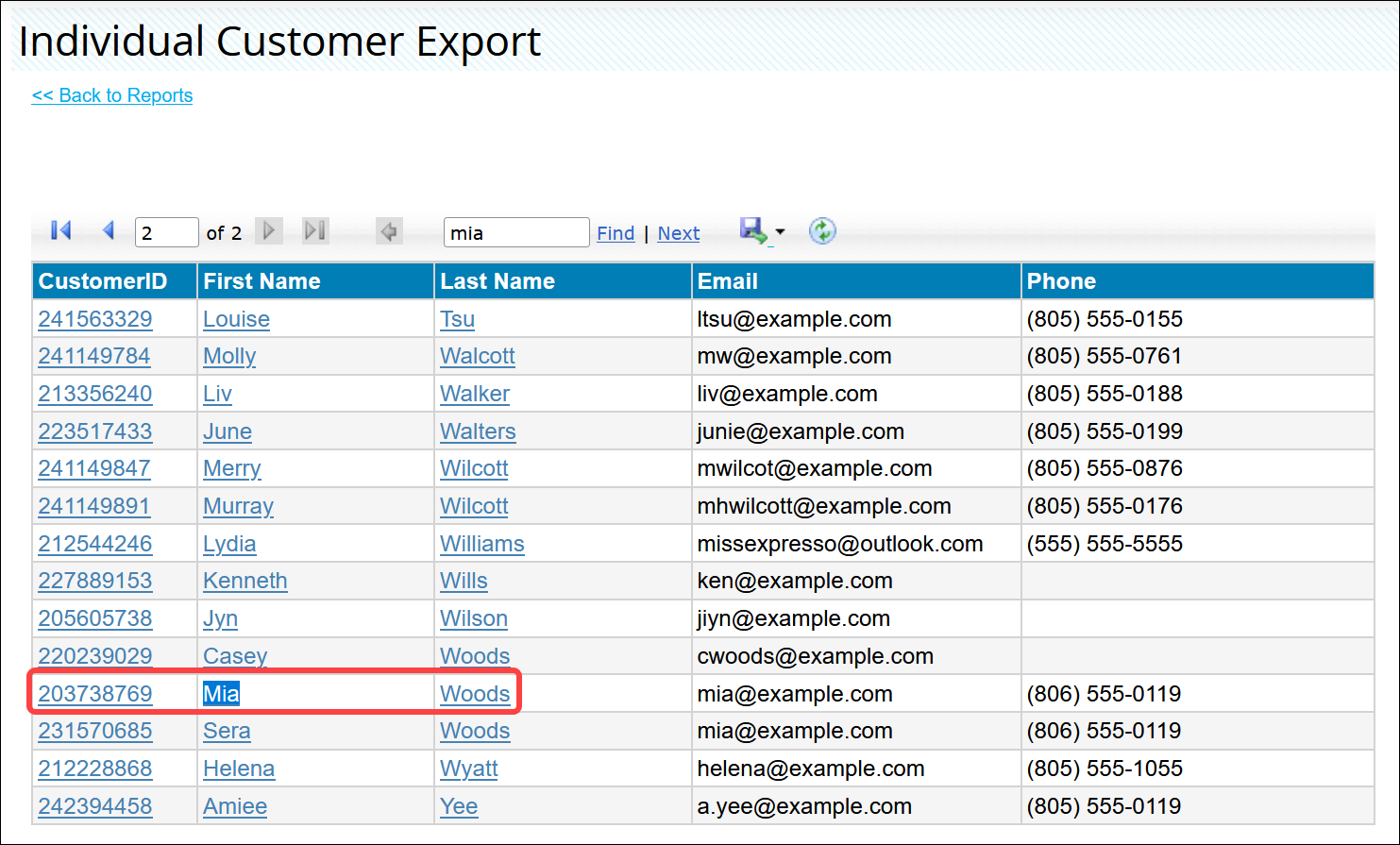Click first name Lydia
The height and width of the screenshot is (845, 1400).
click(x=229, y=544)
